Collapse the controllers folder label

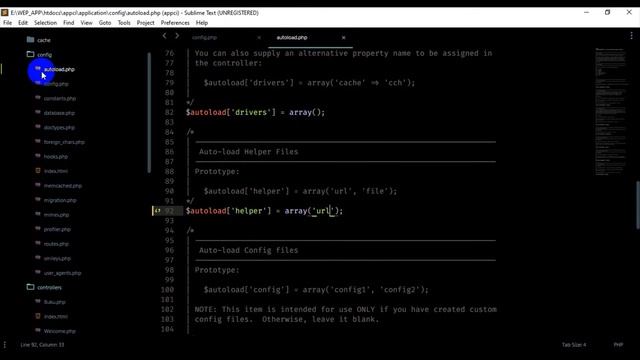tap(49, 288)
